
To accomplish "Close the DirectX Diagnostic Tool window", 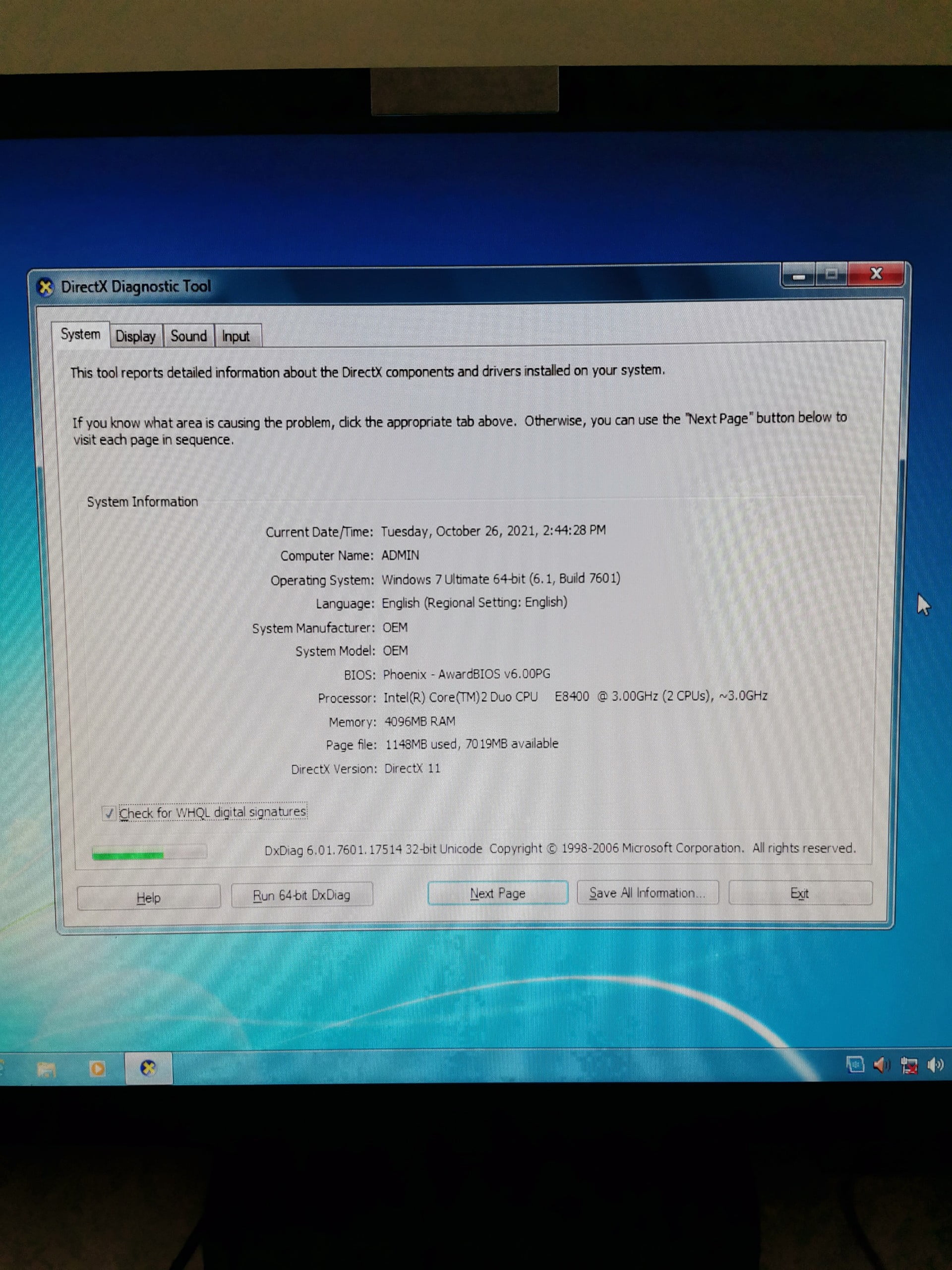I will (x=876, y=274).
